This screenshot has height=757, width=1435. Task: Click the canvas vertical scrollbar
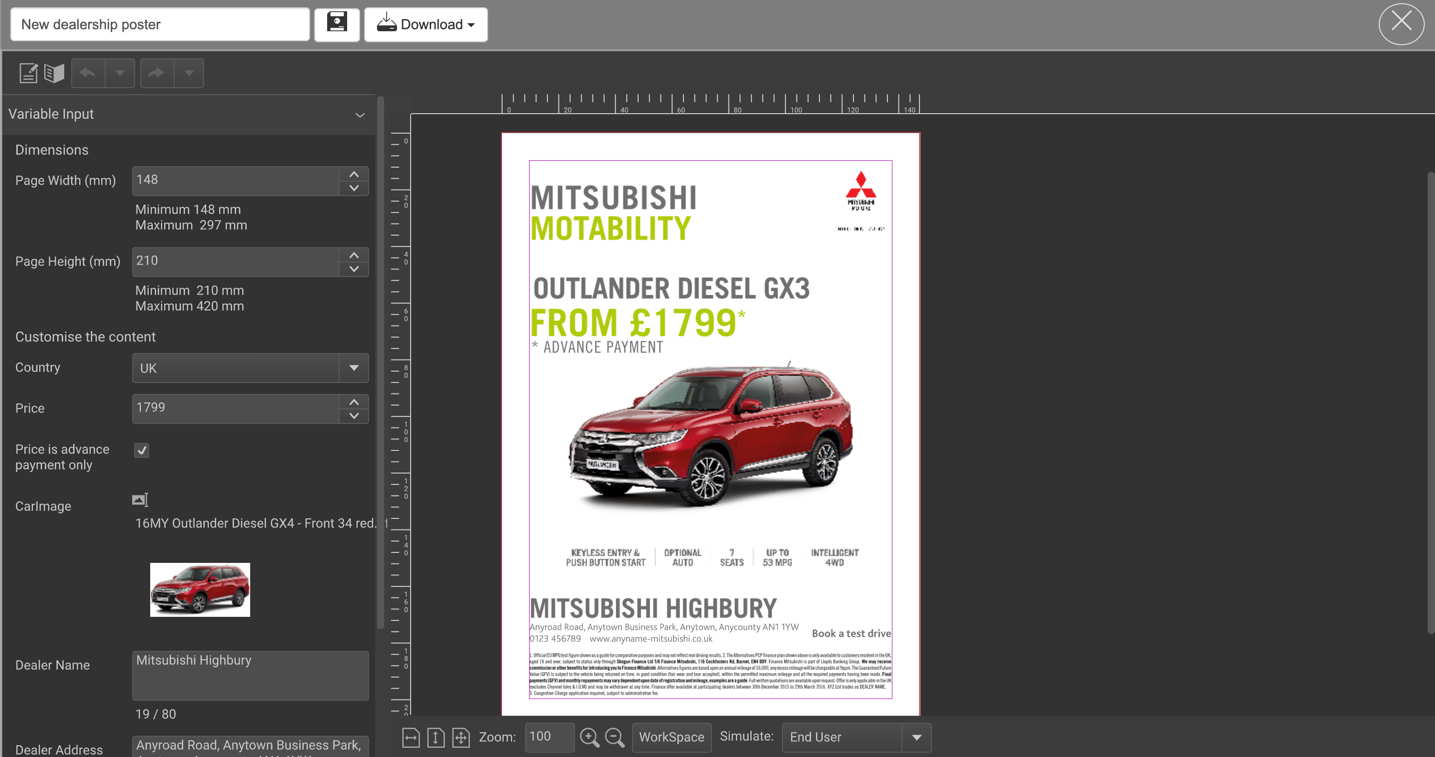click(x=1430, y=402)
